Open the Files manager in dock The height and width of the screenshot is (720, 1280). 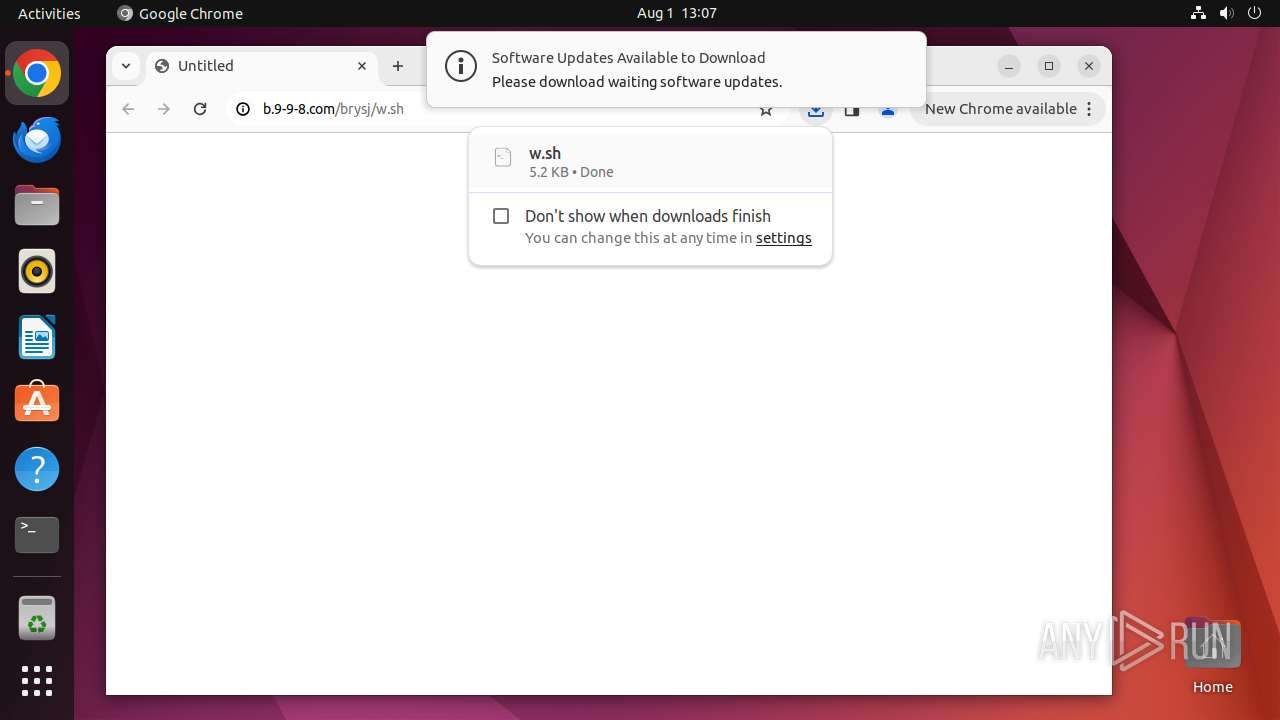point(37,206)
